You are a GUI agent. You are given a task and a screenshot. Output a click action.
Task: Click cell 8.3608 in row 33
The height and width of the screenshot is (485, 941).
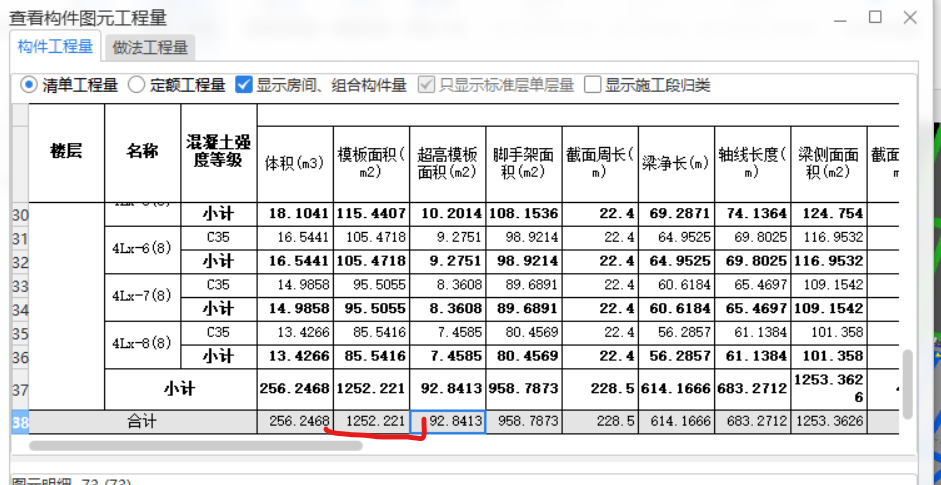(448, 286)
